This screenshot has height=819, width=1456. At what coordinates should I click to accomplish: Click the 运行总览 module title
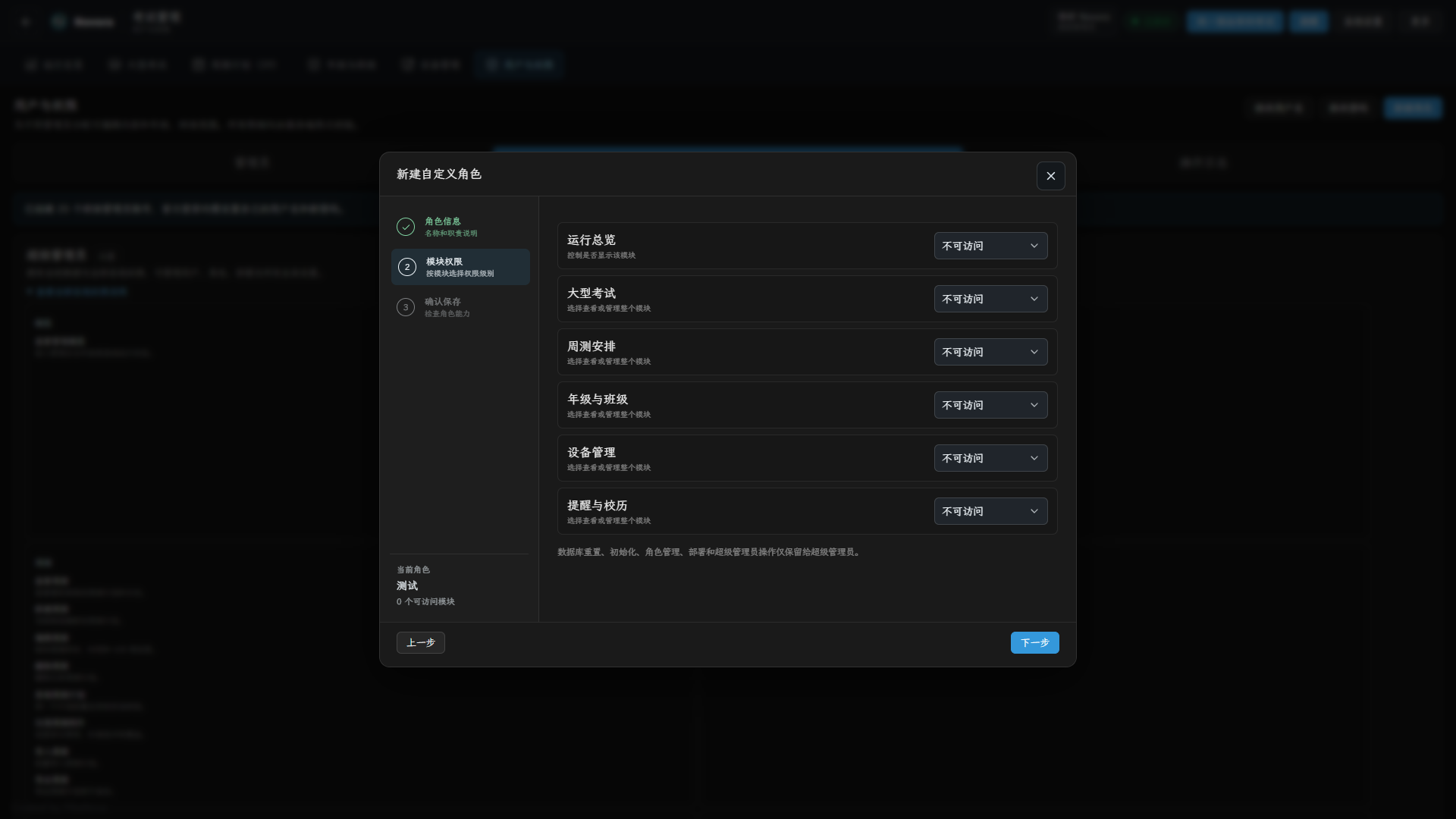pyautogui.click(x=591, y=240)
